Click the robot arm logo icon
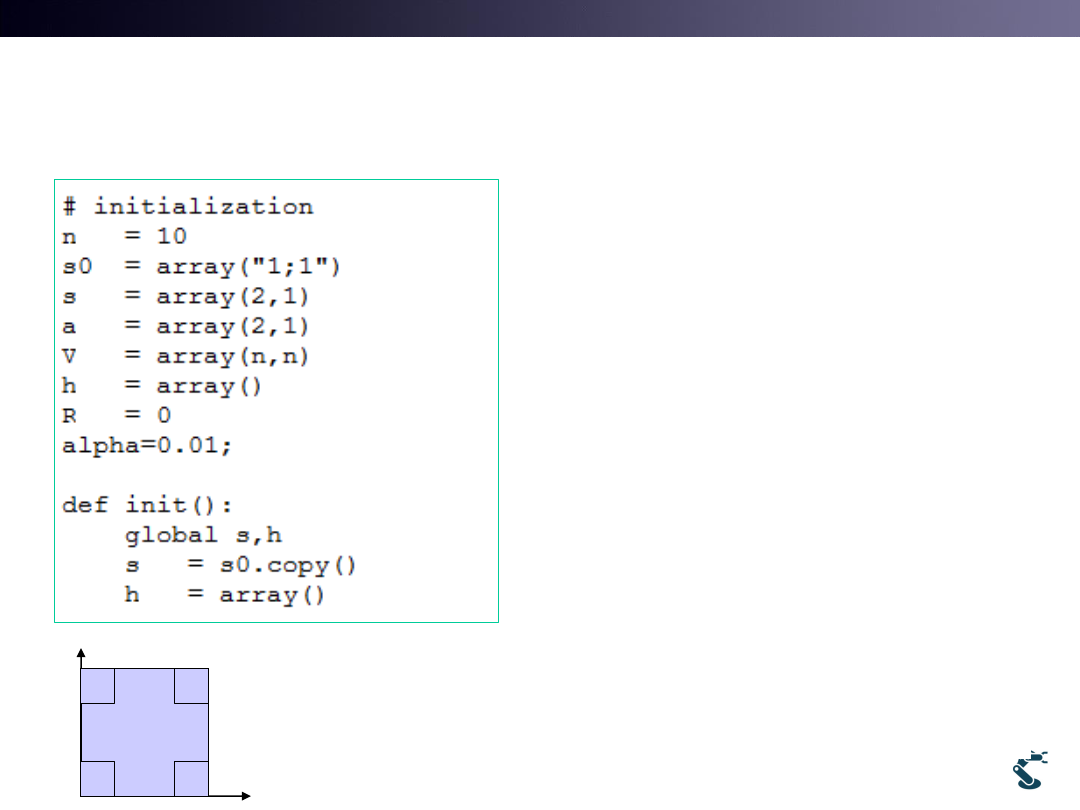 [x=1030, y=768]
